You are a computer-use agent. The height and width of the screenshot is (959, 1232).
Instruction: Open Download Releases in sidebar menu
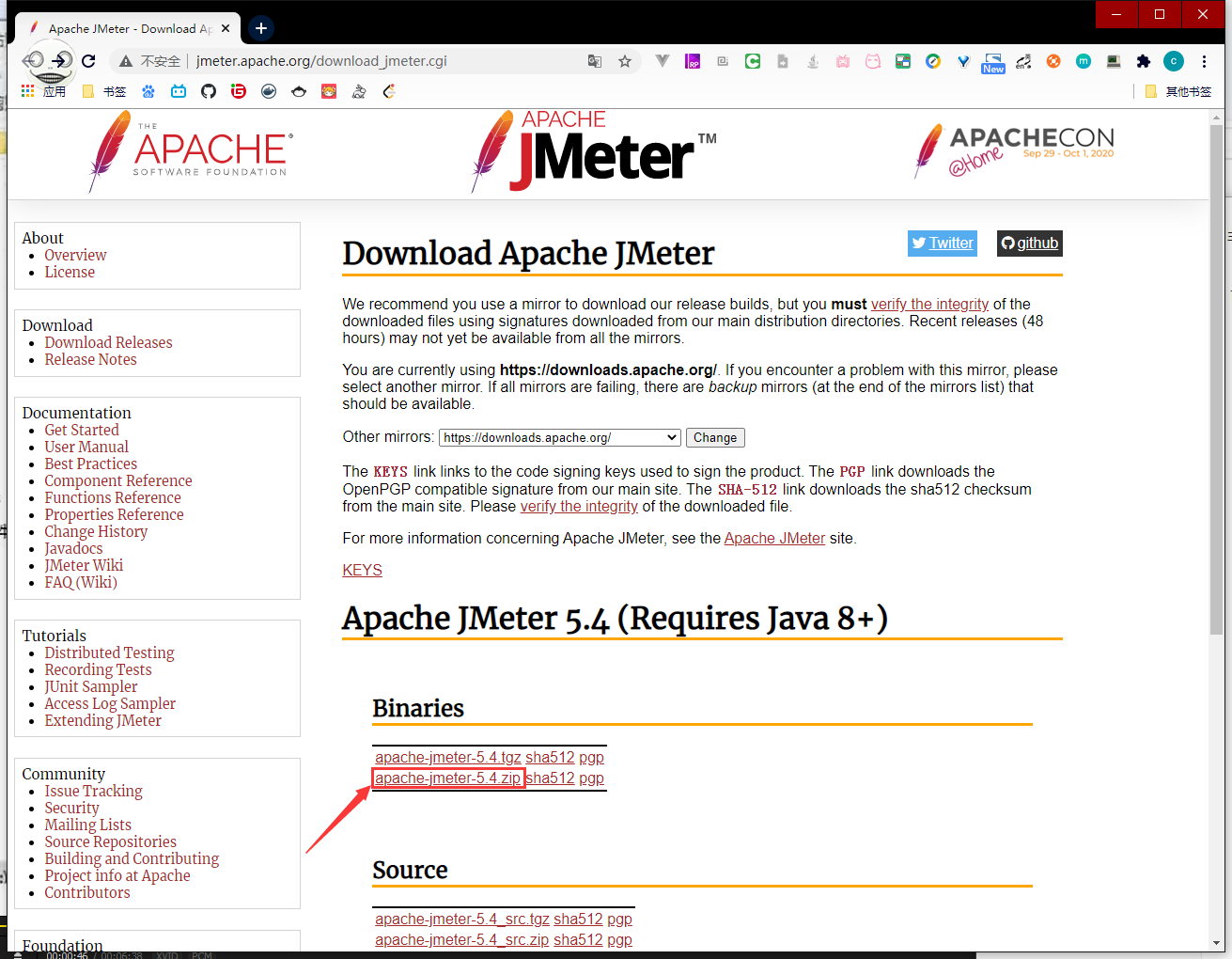coord(108,342)
